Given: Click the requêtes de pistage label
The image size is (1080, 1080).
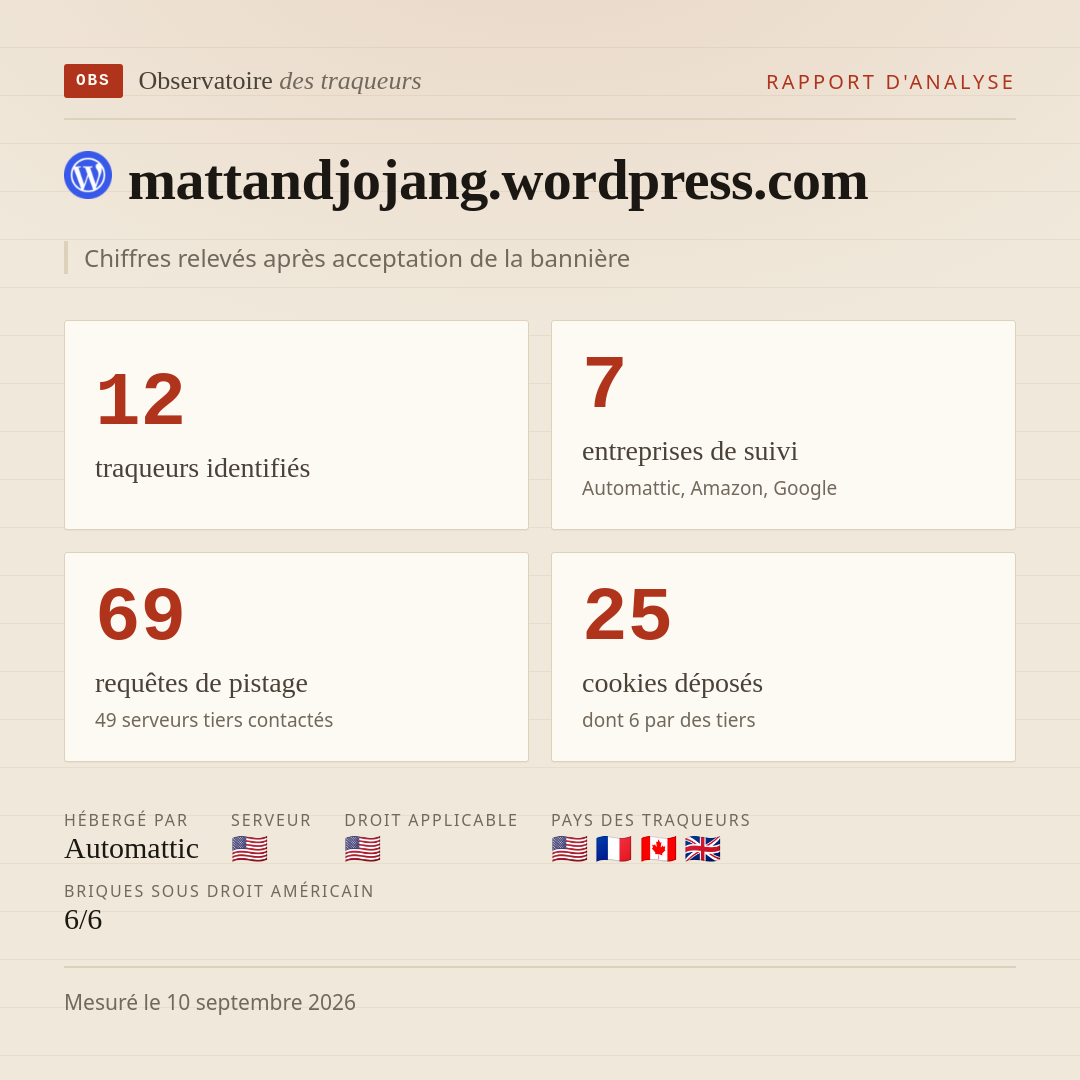Looking at the screenshot, I should (201, 683).
